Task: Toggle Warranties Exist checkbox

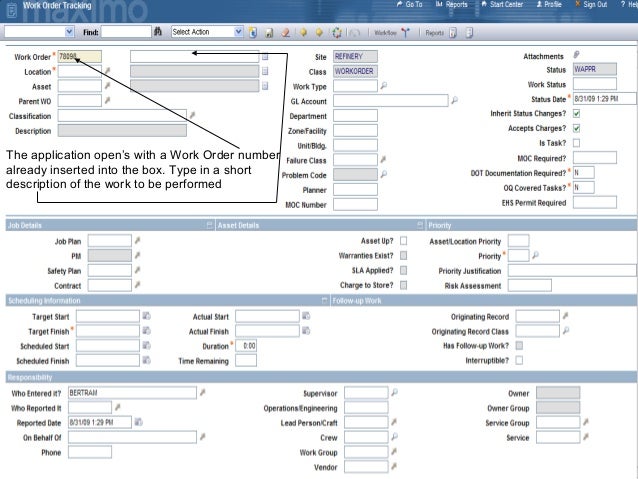Action: pos(404,256)
